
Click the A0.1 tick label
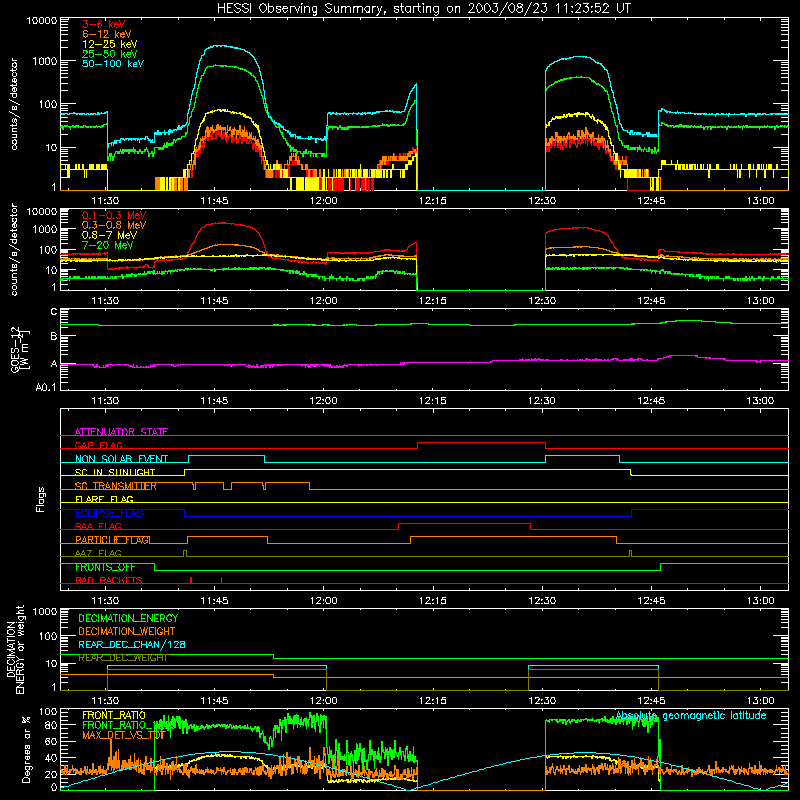(x=46, y=388)
